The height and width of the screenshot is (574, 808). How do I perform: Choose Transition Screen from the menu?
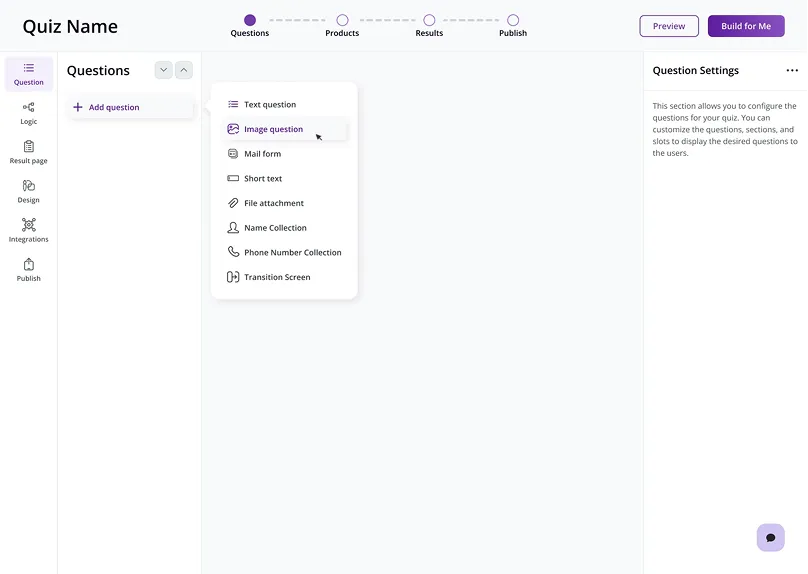284,277
